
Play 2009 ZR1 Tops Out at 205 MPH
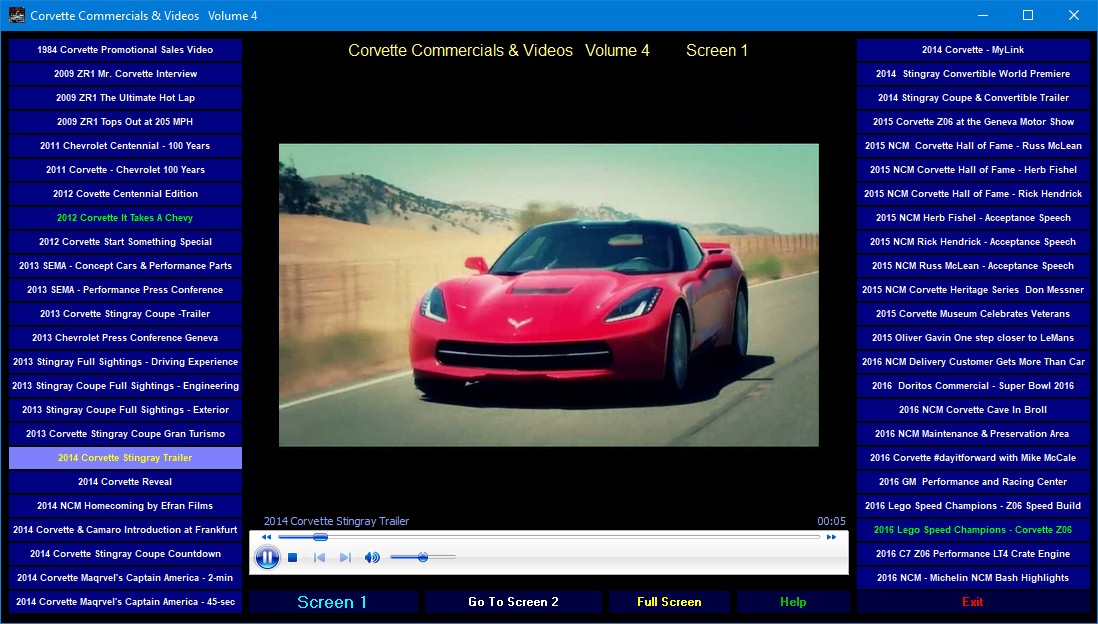pos(125,122)
